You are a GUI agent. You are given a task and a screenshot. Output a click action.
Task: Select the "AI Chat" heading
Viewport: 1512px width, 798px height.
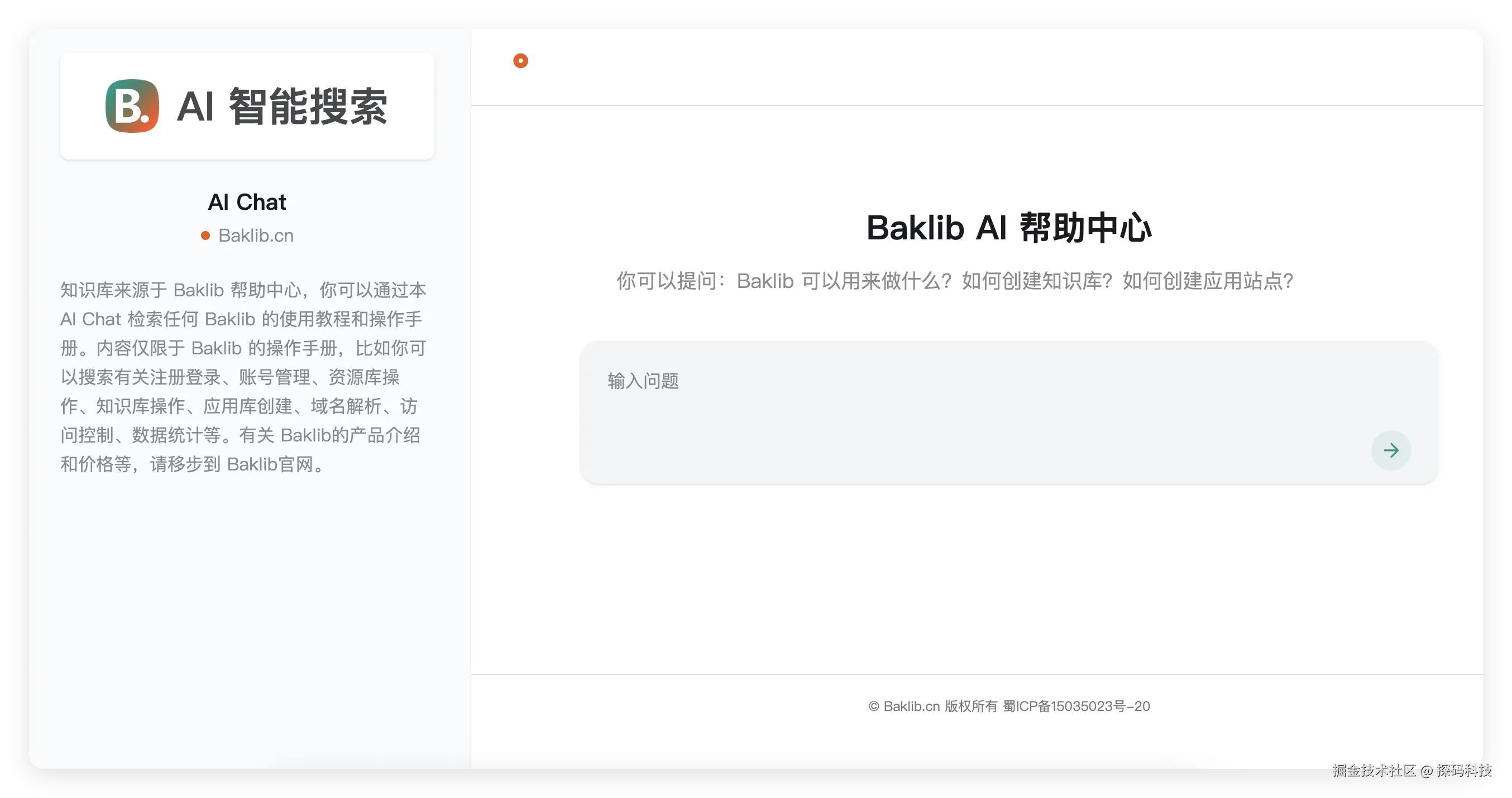247,203
